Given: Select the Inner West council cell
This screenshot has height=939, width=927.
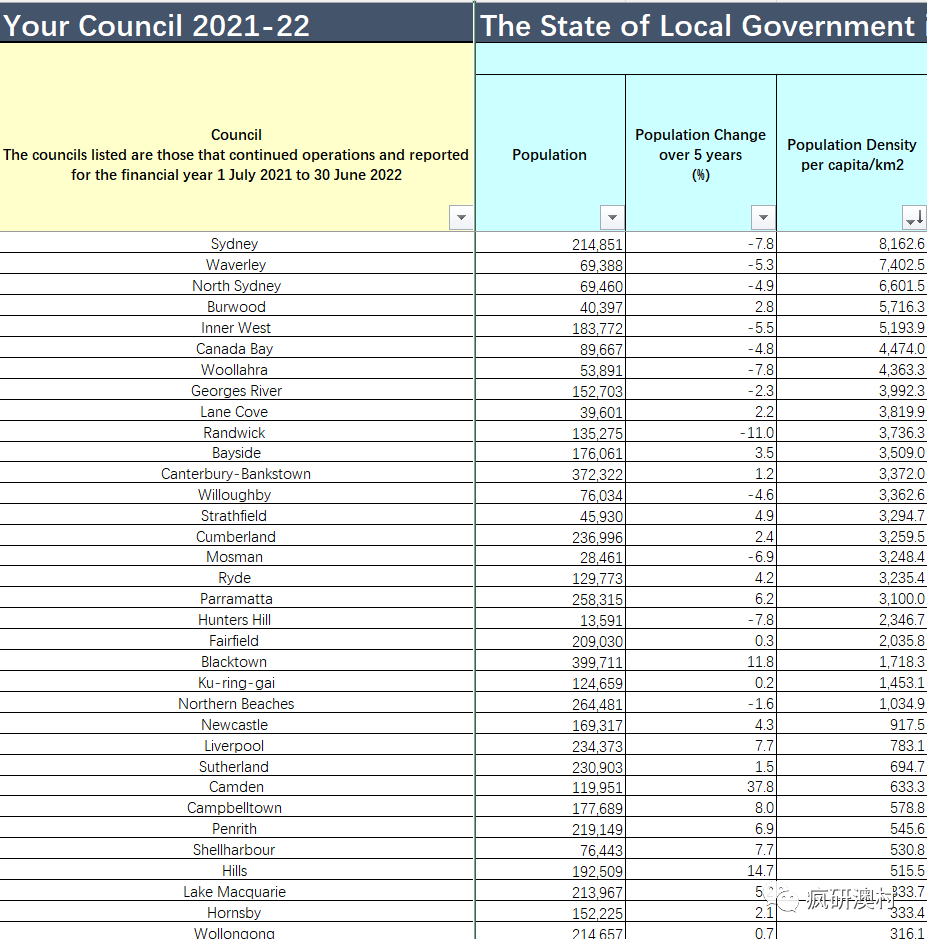Looking at the screenshot, I should [x=236, y=327].
